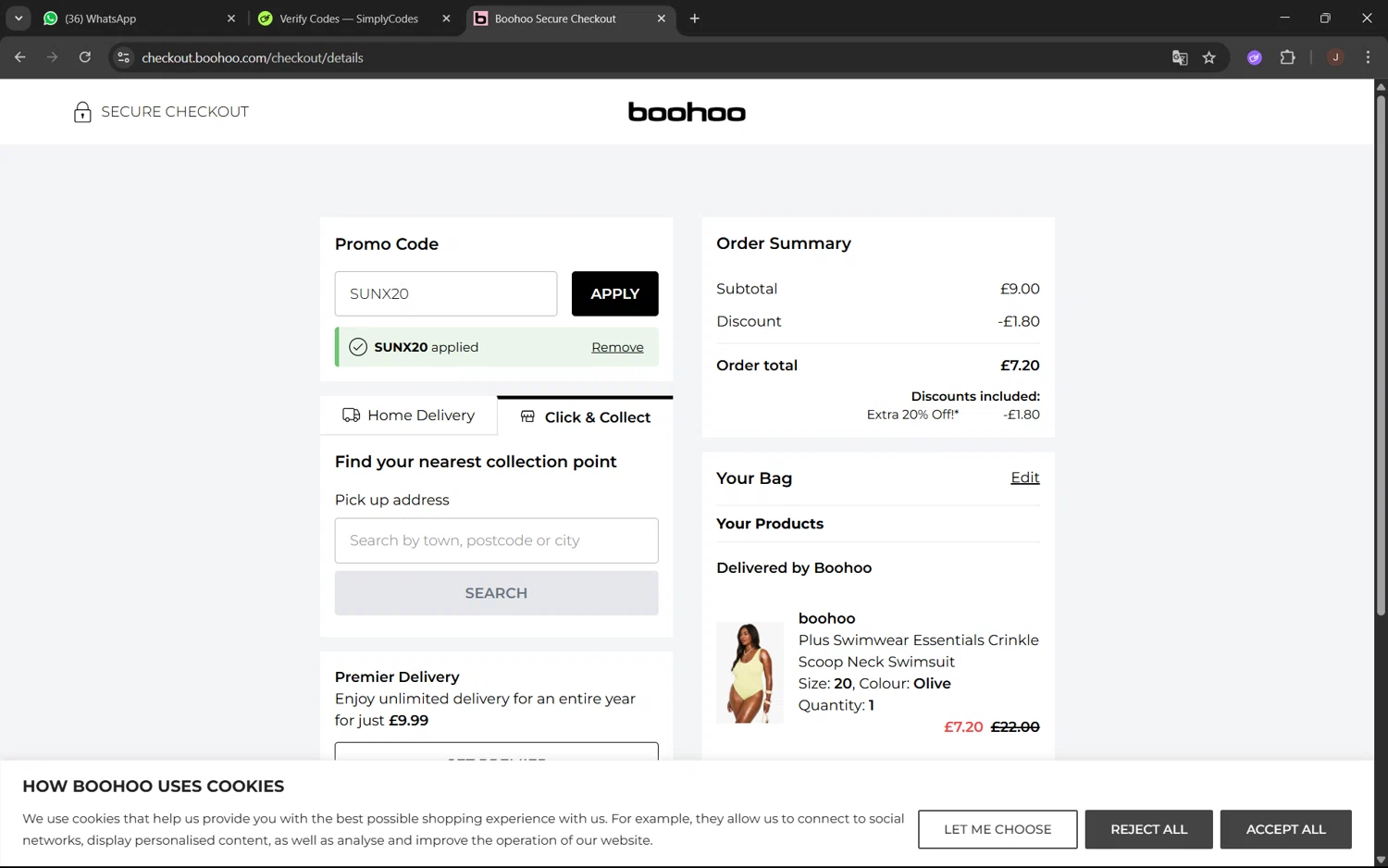Close the Boohoo Secure Checkout tab
The image size is (1388, 868).
[661, 19]
